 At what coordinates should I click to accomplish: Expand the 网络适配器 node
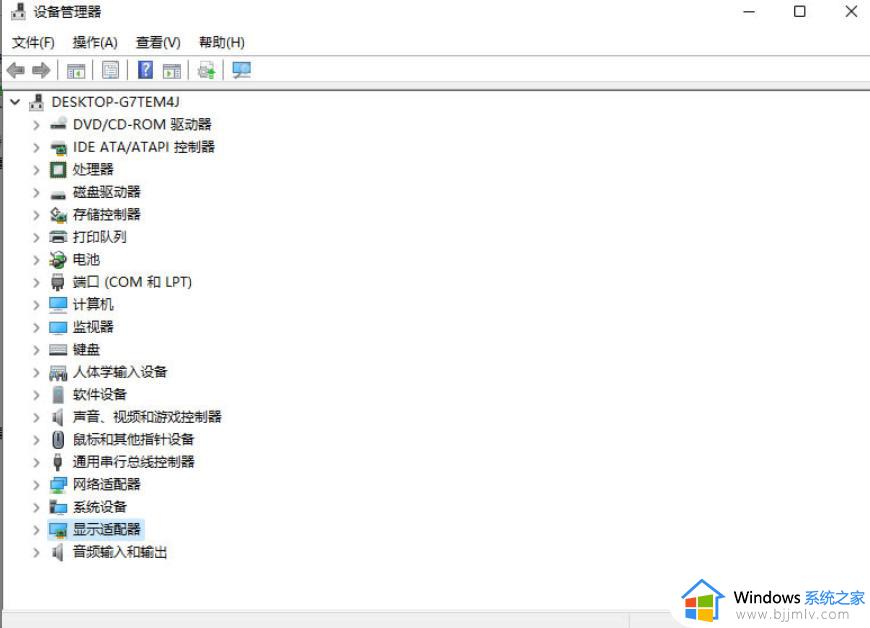tap(36, 485)
